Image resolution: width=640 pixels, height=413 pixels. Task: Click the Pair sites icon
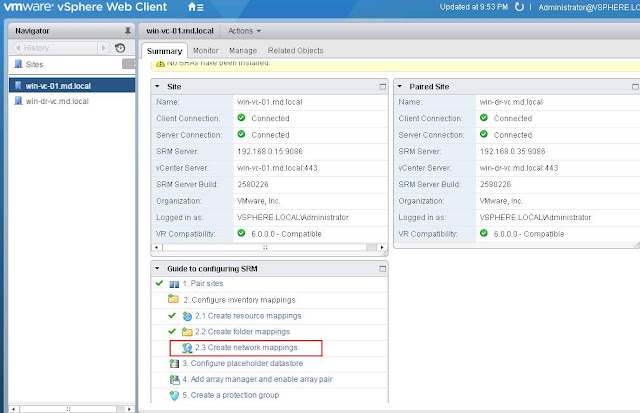click(174, 284)
